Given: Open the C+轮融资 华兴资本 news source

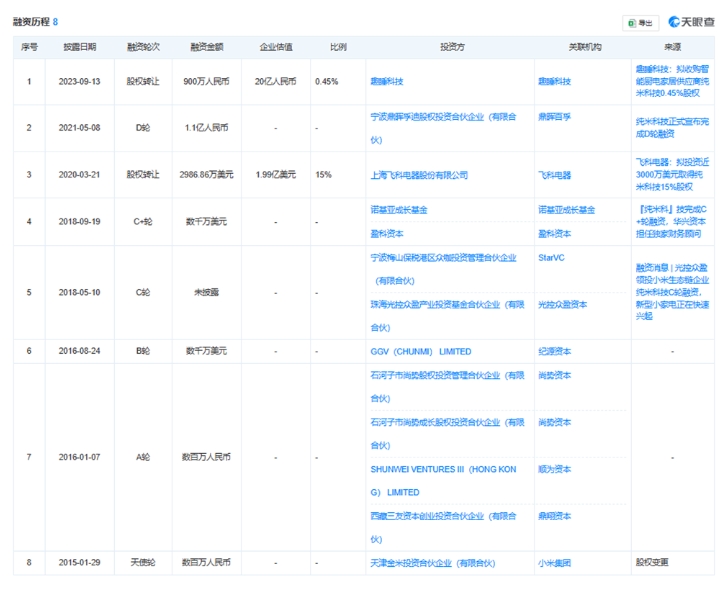Looking at the screenshot, I should point(672,221).
